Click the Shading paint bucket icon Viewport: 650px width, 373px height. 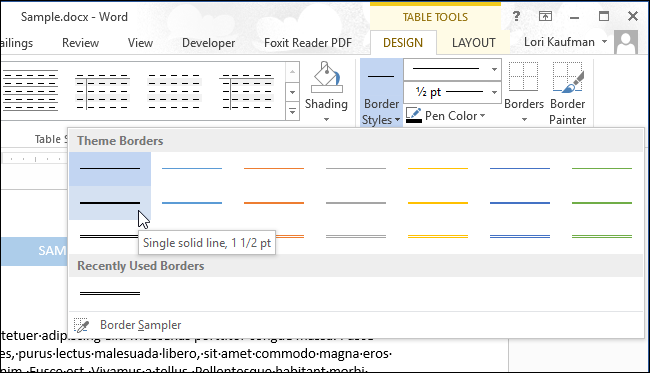[x=327, y=77]
